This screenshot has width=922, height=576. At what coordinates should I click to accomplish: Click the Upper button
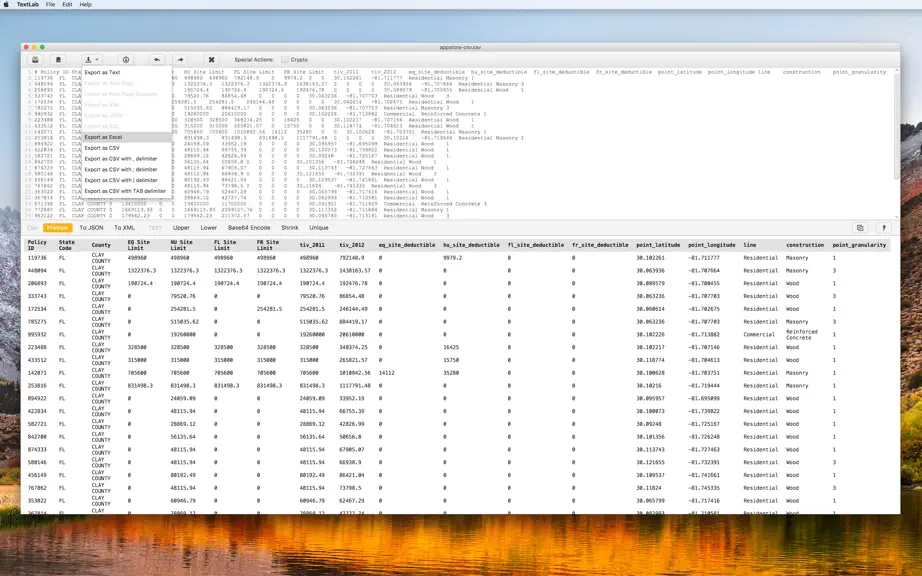point(181,227)
